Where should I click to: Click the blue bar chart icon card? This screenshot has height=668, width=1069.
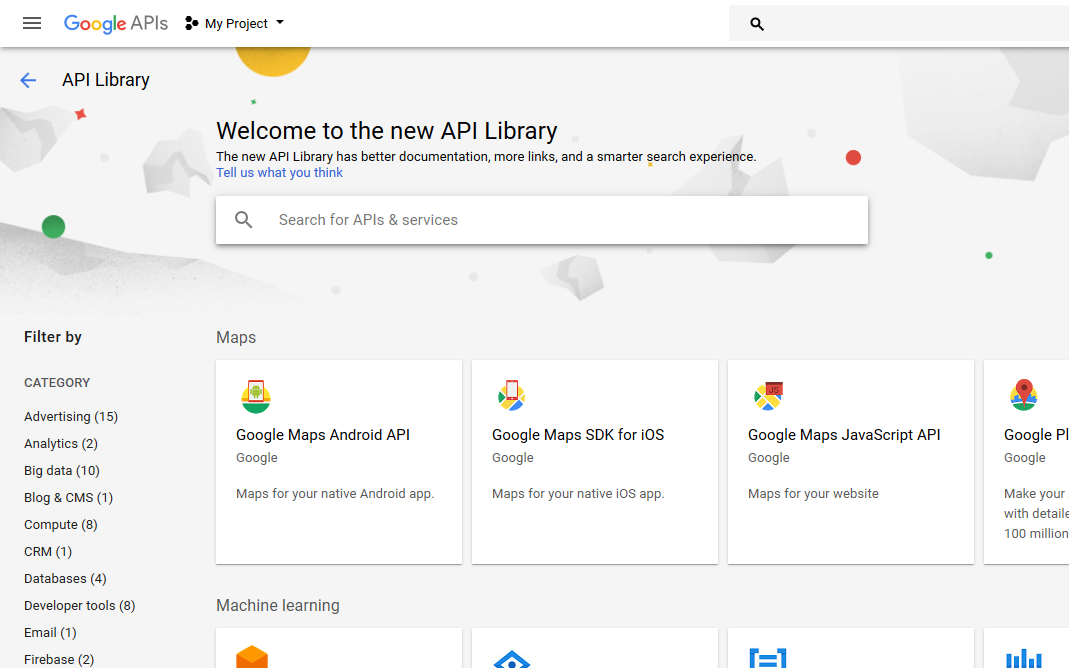pos(1023,658)
